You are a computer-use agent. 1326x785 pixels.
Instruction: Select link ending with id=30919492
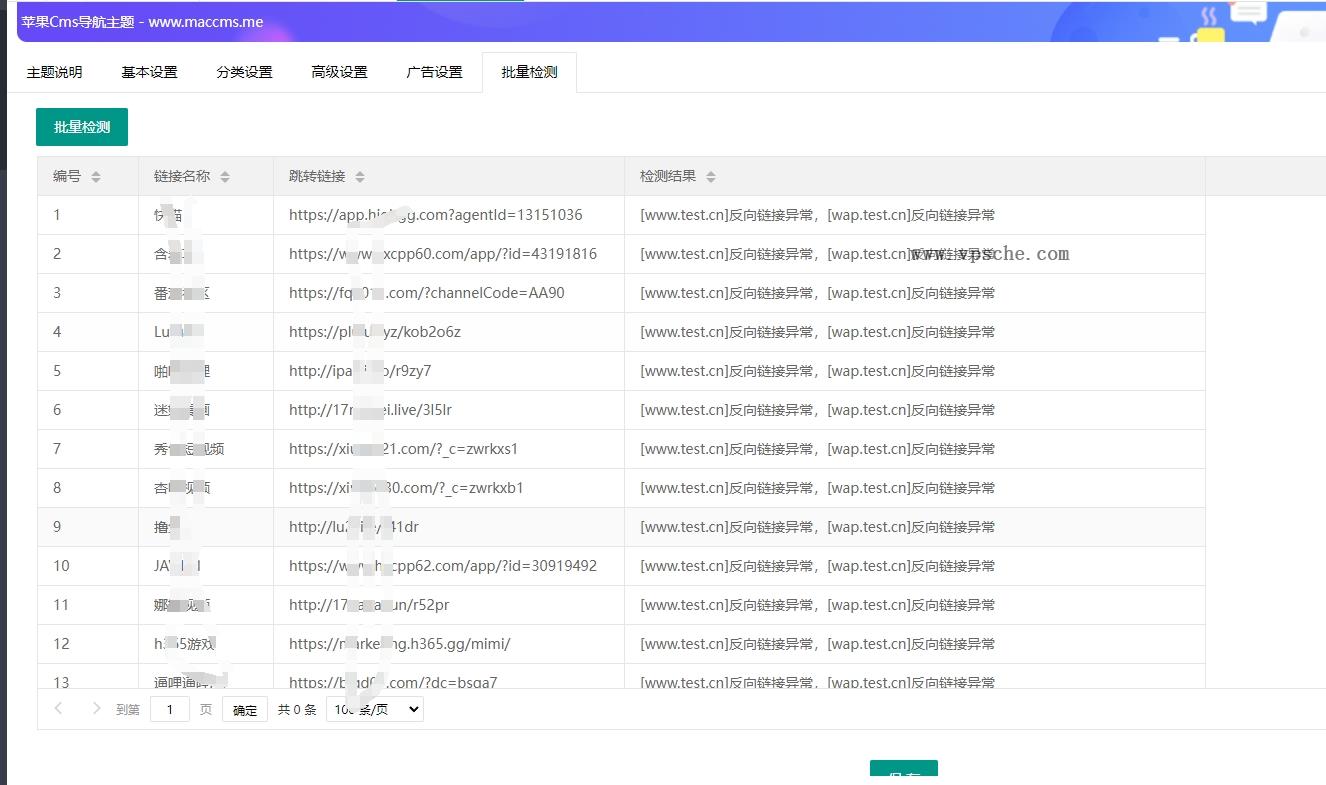(x=443, y=566)
